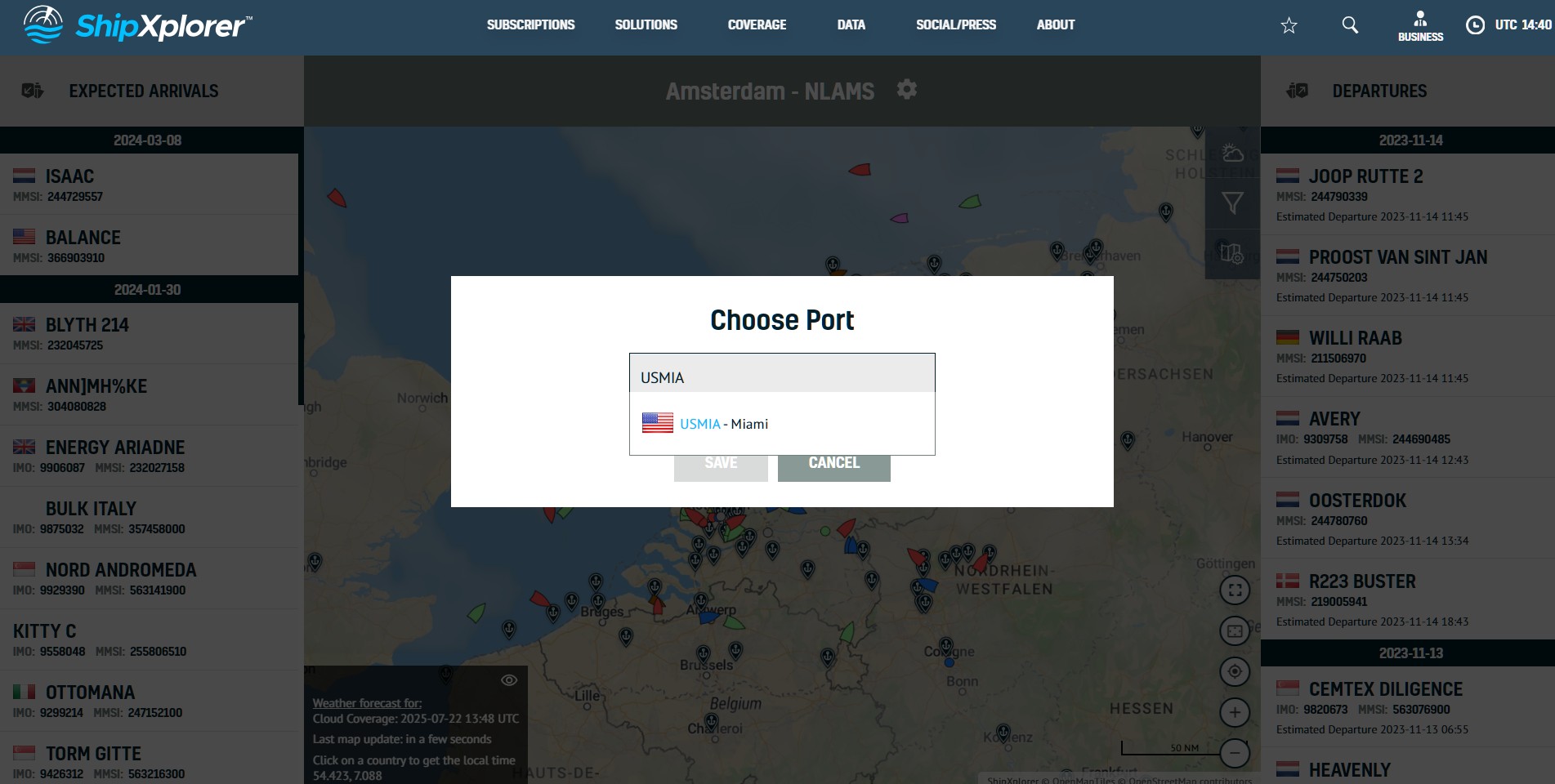This screenshot has width=1555, height=784.
Task: Open the Solutions menu
Action: pos(646,24)
